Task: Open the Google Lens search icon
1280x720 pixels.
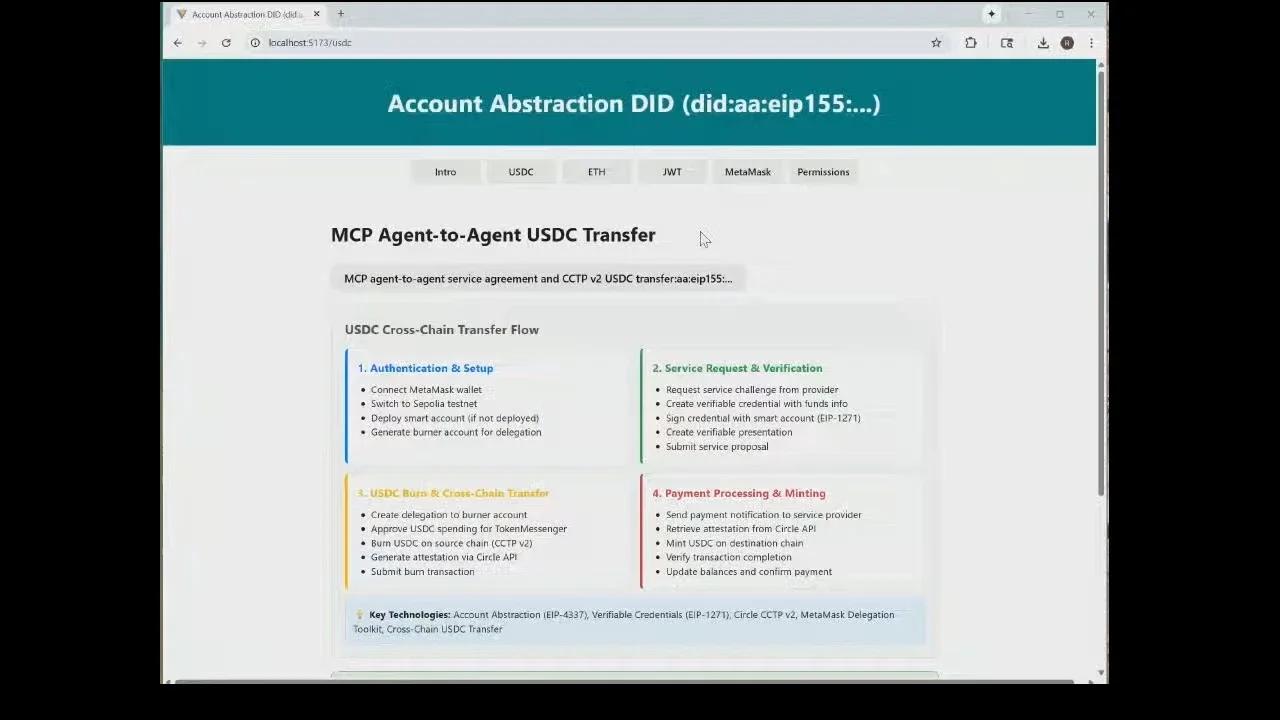Action: (1006, 43)
